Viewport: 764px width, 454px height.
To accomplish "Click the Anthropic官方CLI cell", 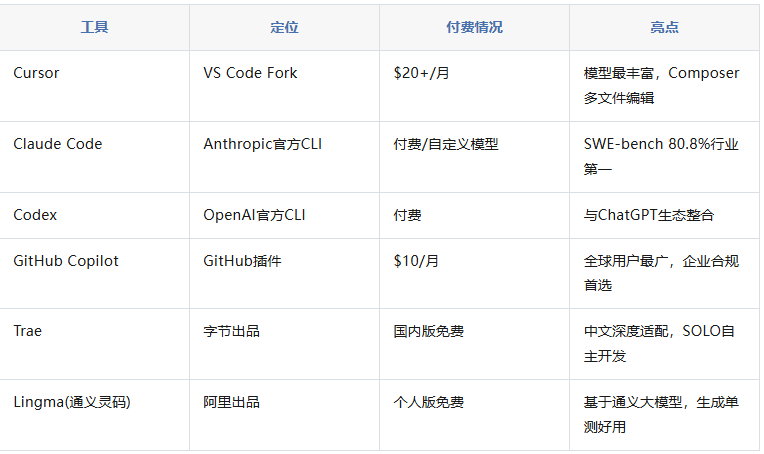I will pos(285,157).
